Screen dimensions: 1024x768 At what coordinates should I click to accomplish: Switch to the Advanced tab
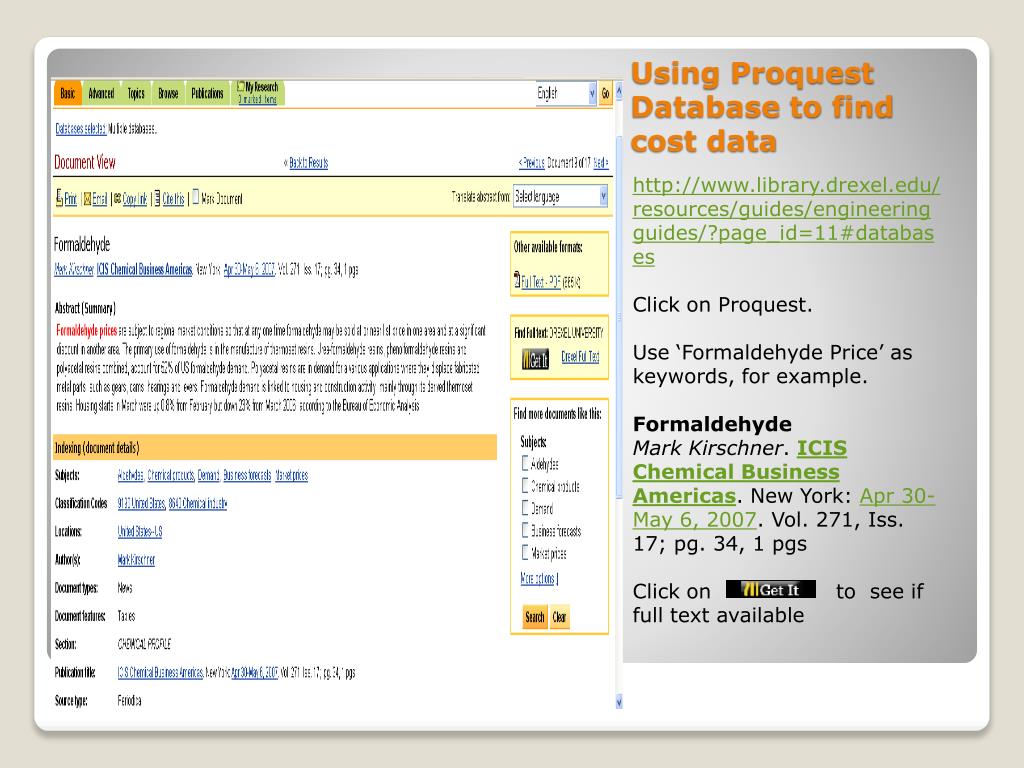click(101, 93)
